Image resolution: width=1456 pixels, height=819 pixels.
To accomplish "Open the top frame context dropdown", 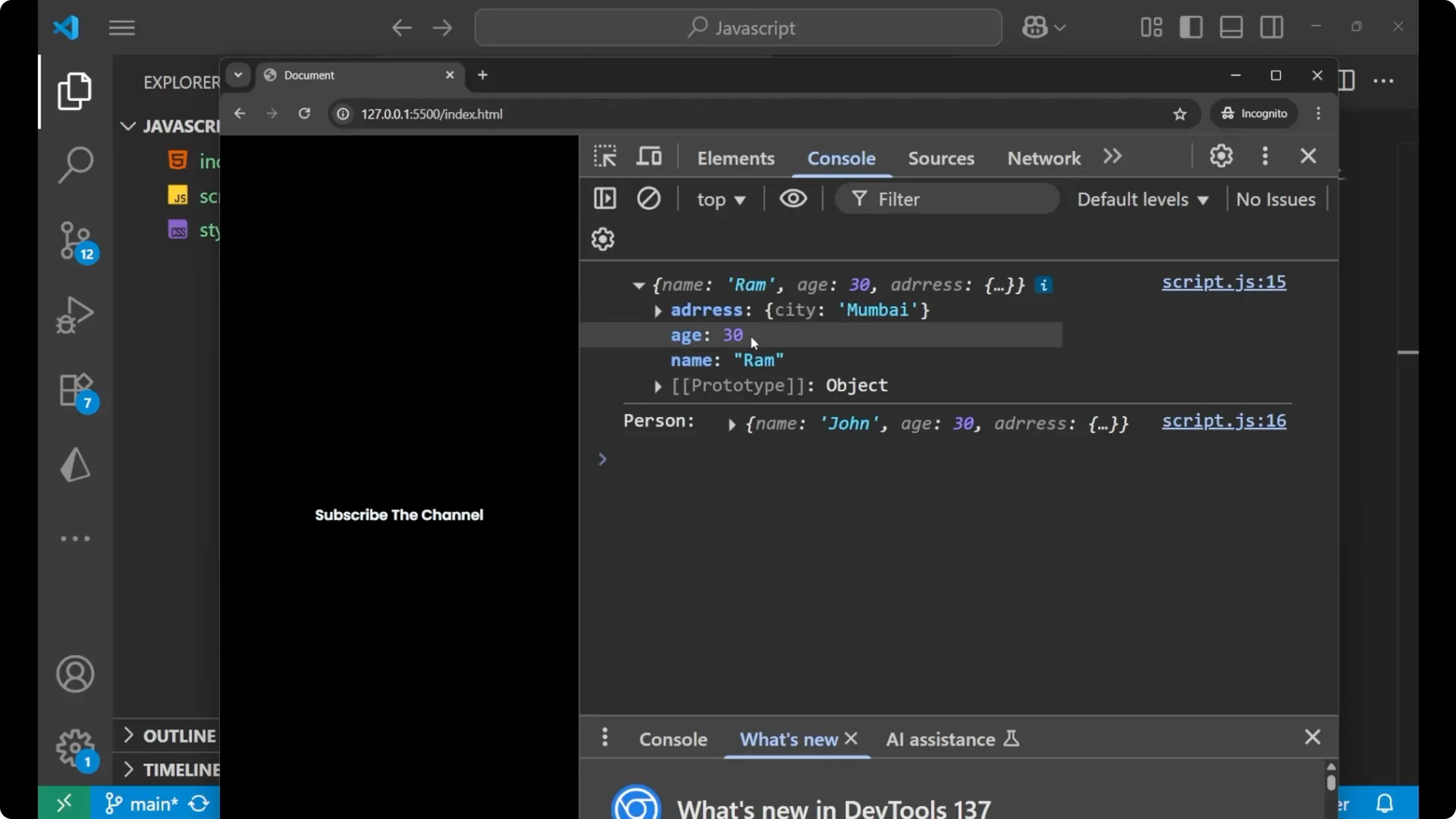I will (x=721, y=199).
